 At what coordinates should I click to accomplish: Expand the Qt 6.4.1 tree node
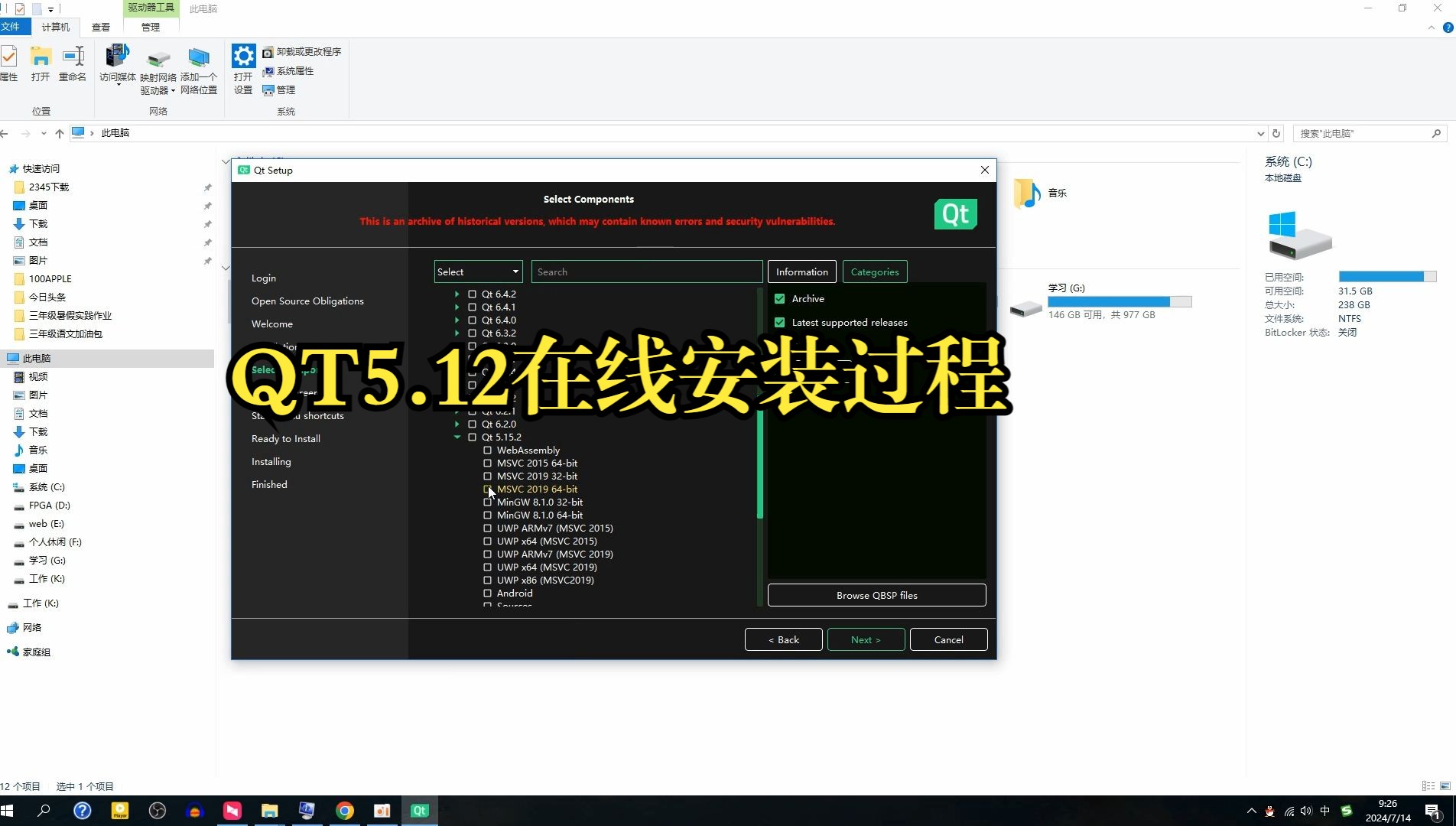pyautogui.click(x=457, y=307)
